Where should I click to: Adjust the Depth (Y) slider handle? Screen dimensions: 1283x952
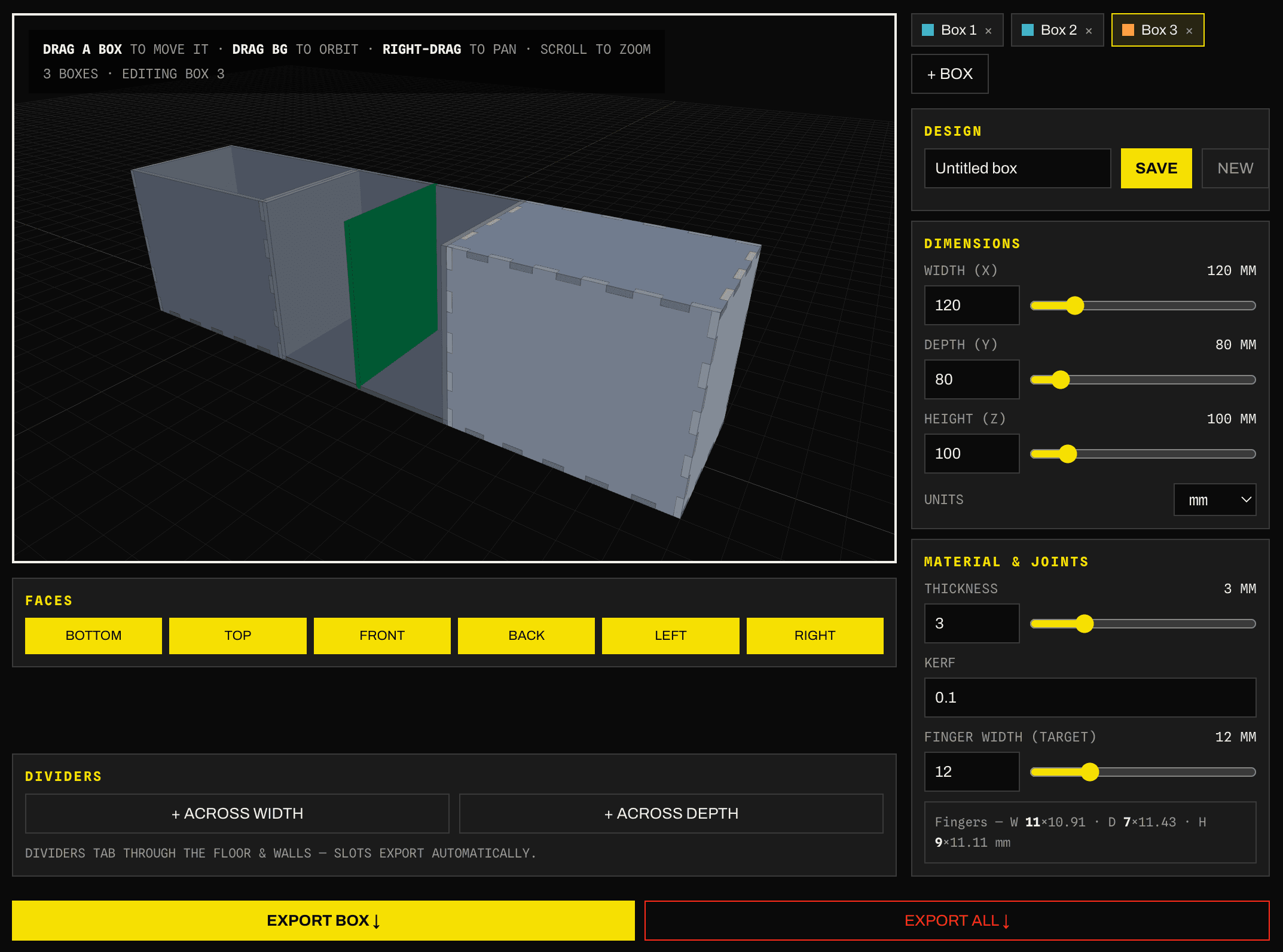click(1061, 380)
